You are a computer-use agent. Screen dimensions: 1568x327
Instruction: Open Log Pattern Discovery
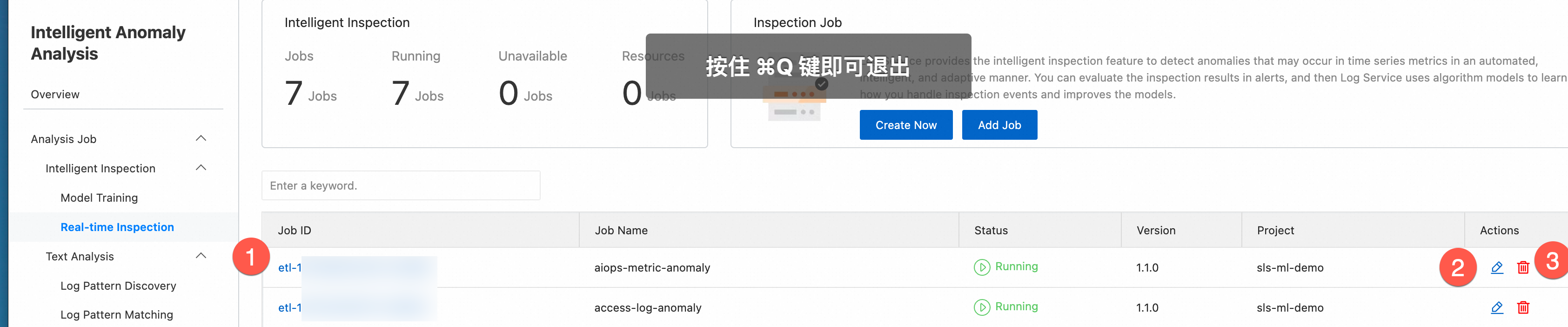[x=119, y=286]
